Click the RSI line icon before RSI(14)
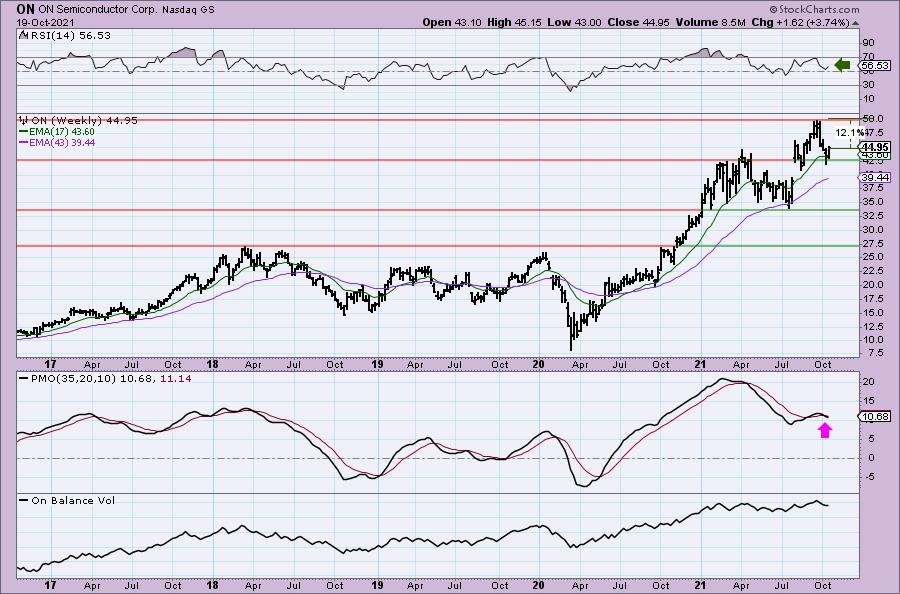Image resolution: width=900 pixels, height=594 pixels. point(23,36)
